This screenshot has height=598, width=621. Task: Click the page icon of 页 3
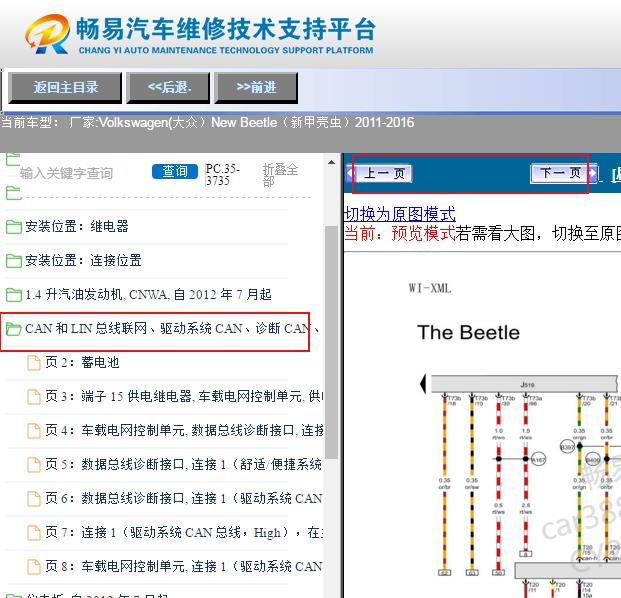[34, 397]
